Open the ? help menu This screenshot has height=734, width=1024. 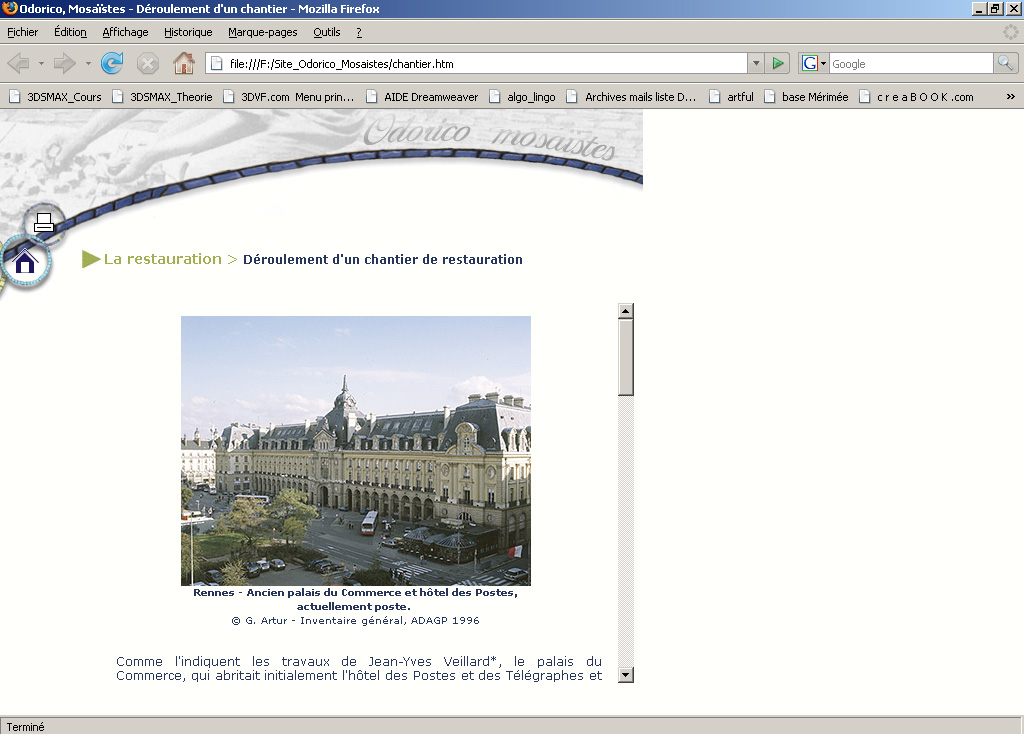click(359, 32)
